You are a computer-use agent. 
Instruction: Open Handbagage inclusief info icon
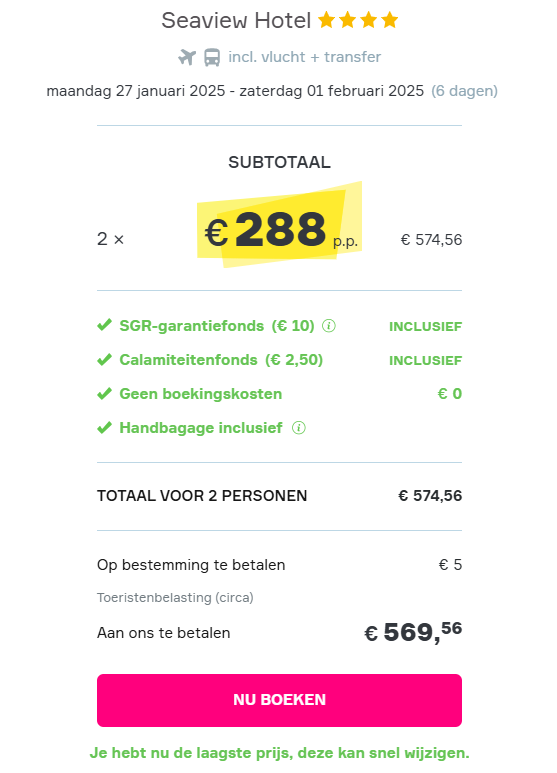[299, 428]
